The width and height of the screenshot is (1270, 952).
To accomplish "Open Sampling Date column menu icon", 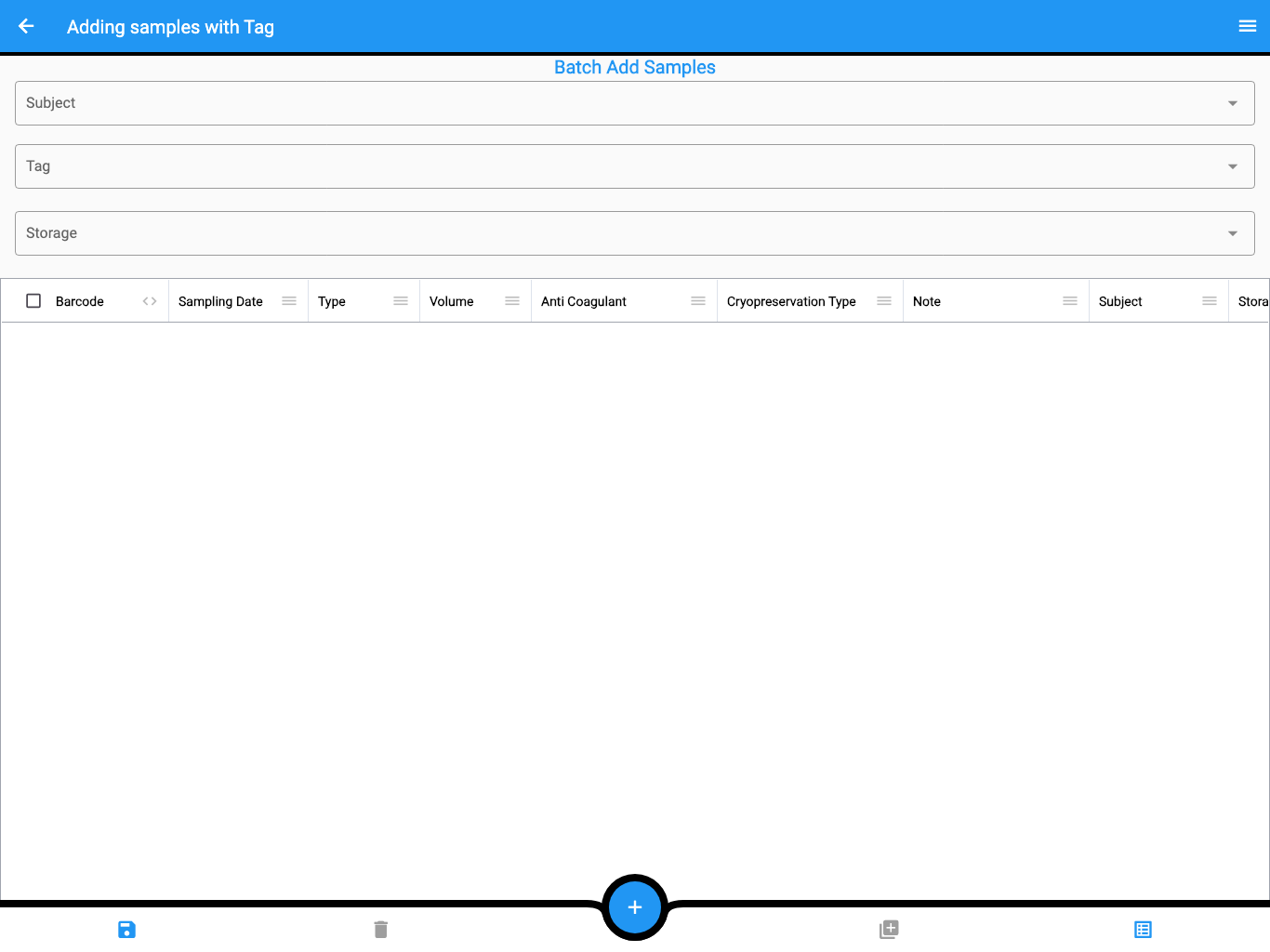I will tap(289, 301).
